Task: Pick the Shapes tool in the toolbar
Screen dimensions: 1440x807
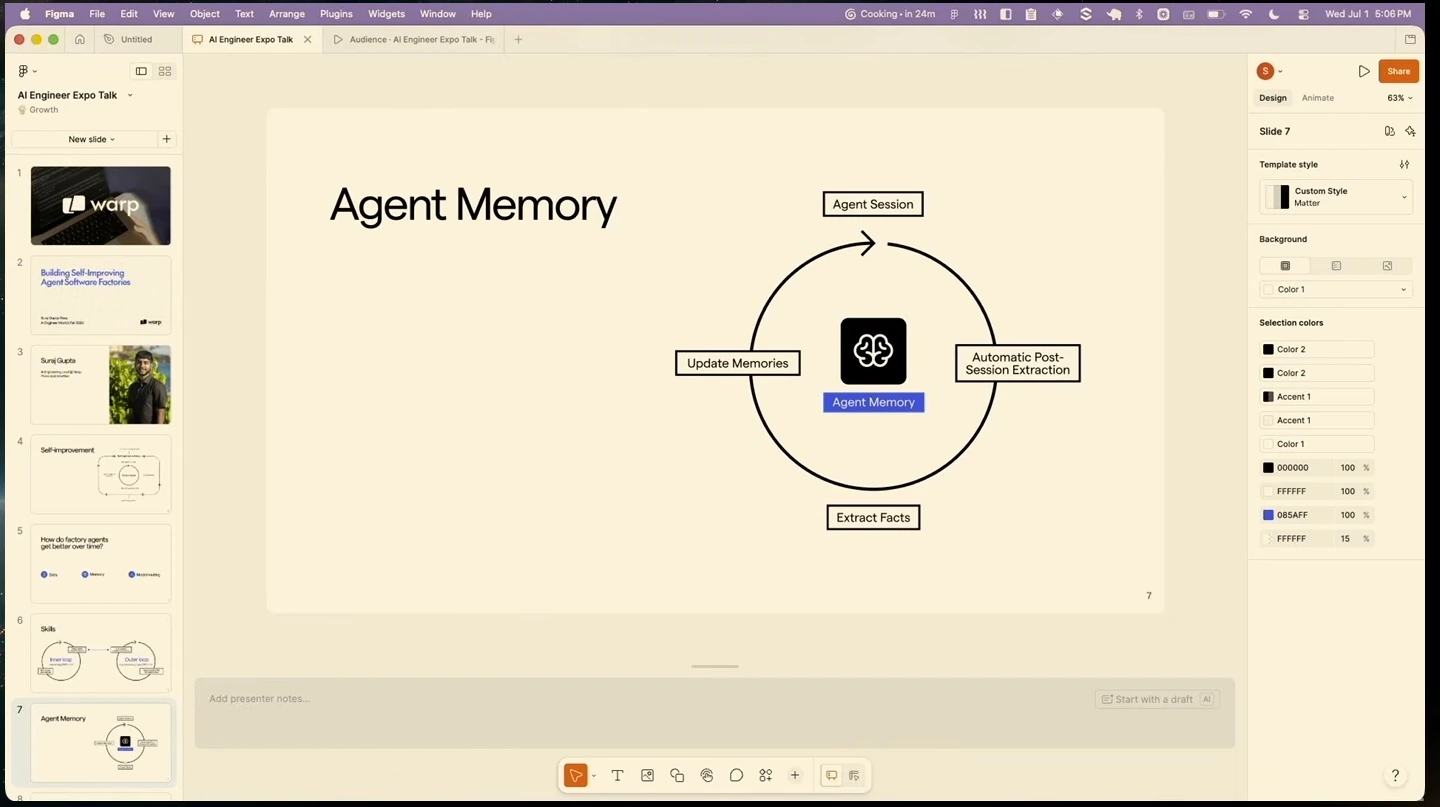Action: [677, 776]
